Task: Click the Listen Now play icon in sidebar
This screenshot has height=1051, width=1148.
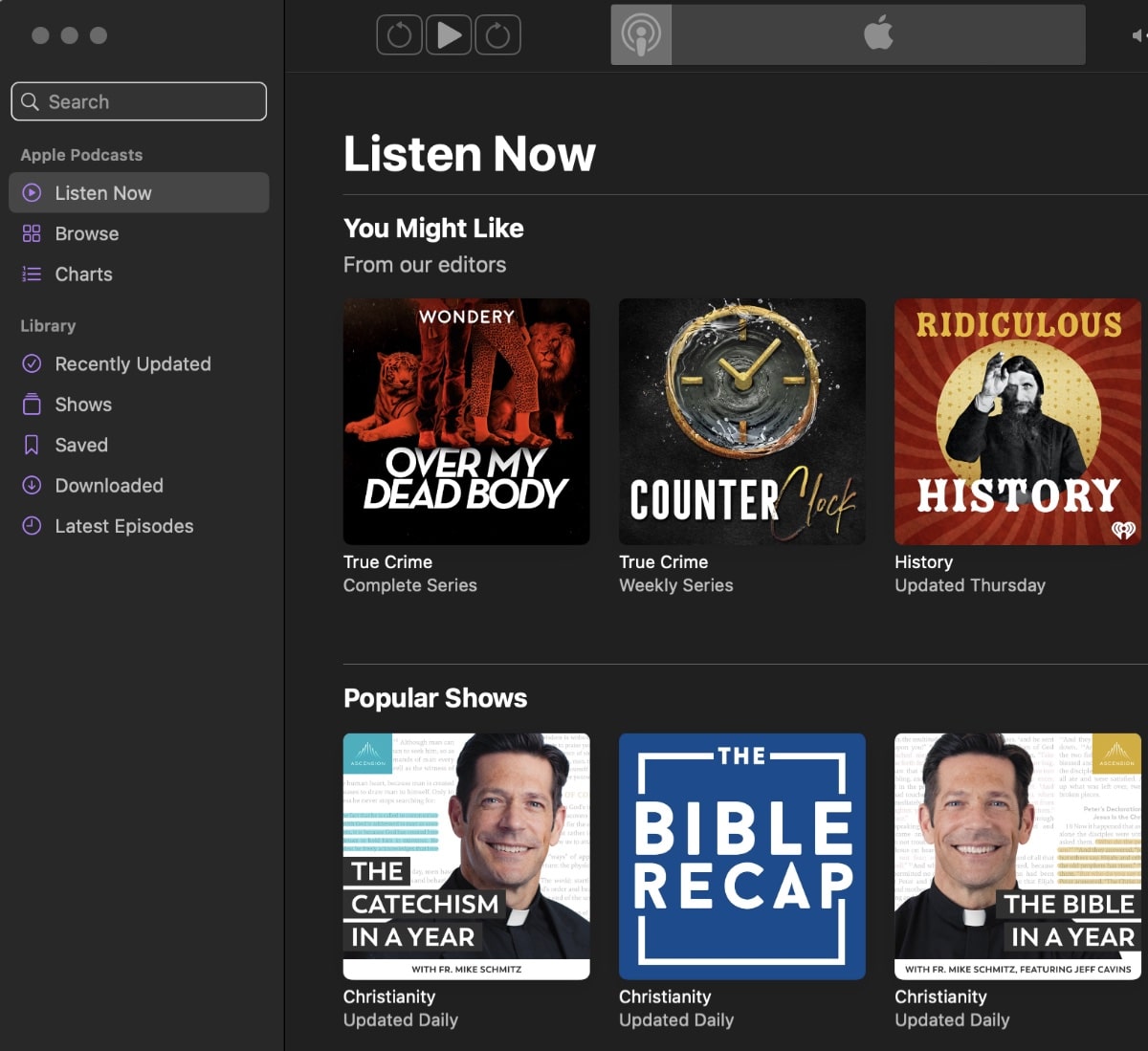Action: [x=32, y=193]
